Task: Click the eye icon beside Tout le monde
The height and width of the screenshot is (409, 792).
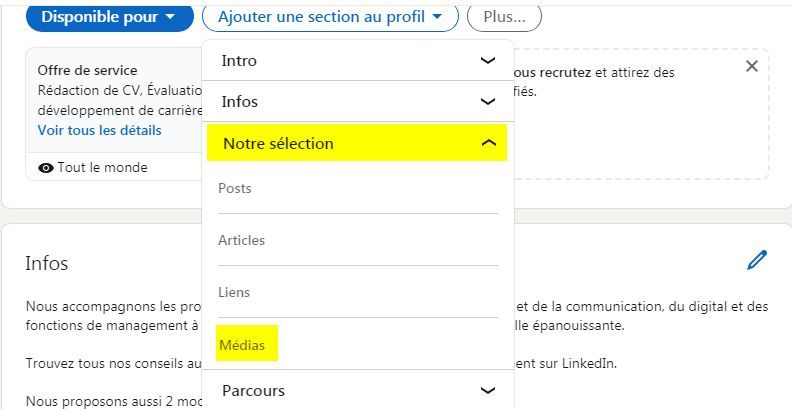Action: click(x=45, y=168)
